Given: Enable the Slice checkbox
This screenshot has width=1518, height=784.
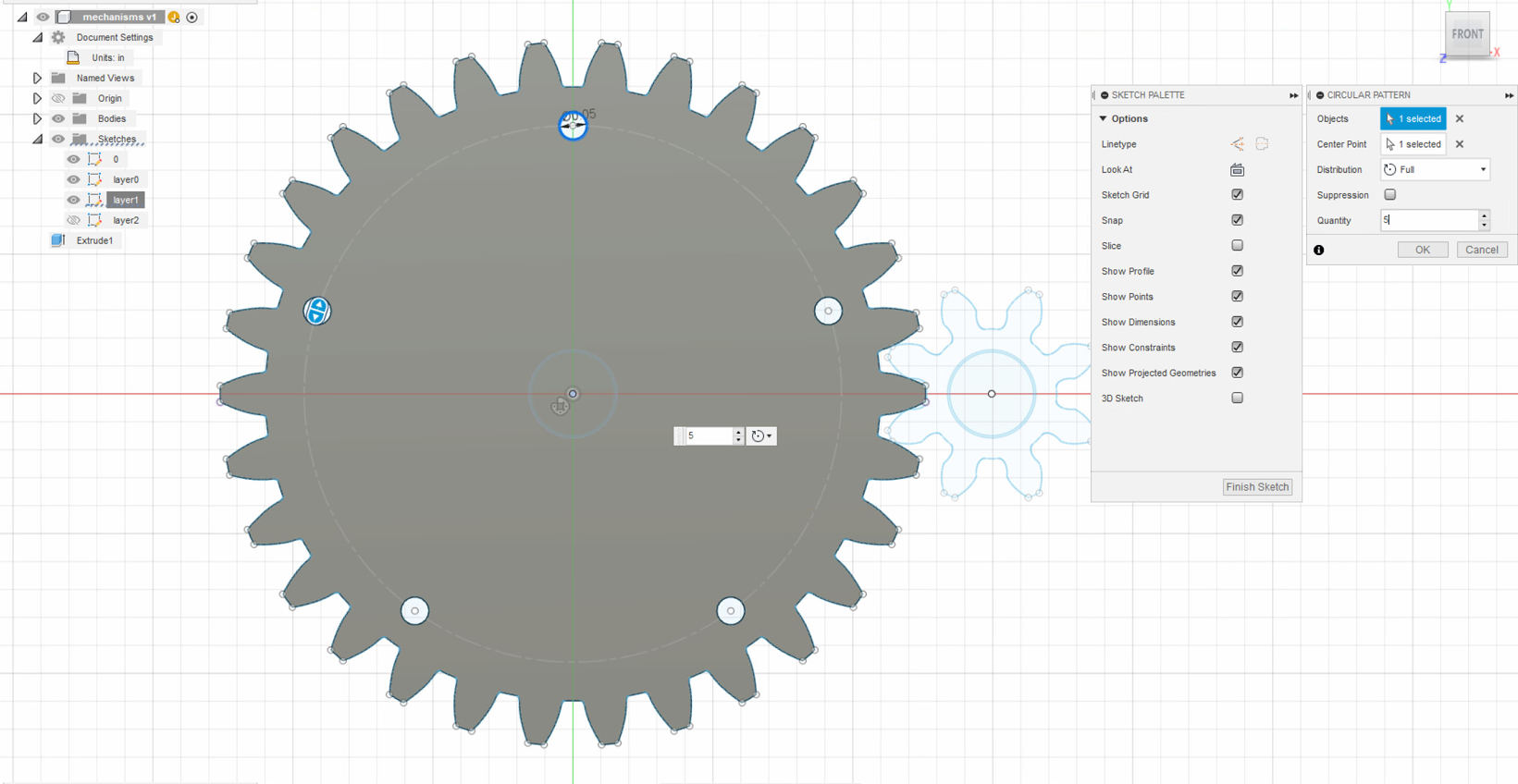Looking at the screenshot, I should 1237,246.
